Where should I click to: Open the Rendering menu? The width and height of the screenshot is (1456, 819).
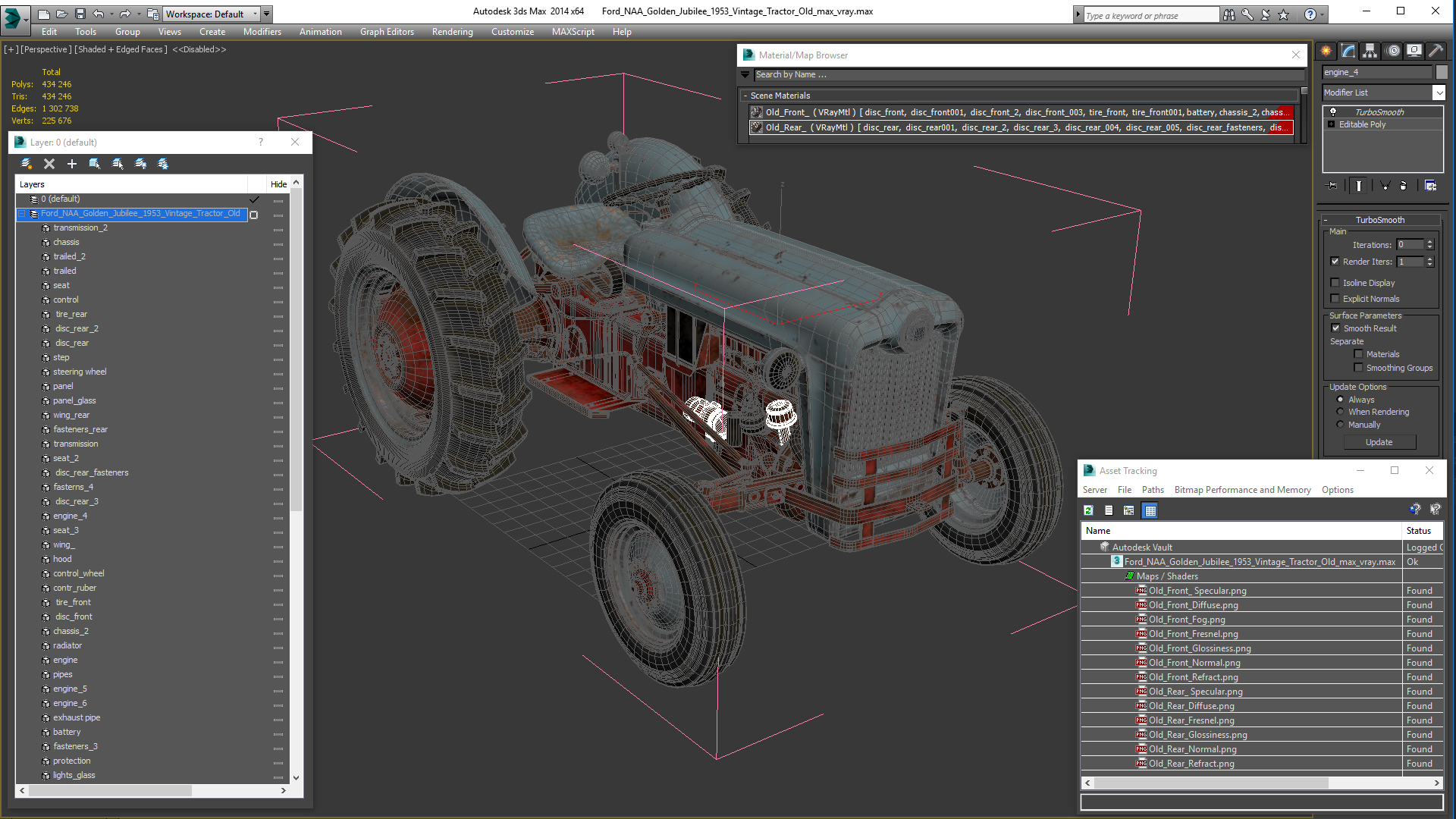coord(453,32)
